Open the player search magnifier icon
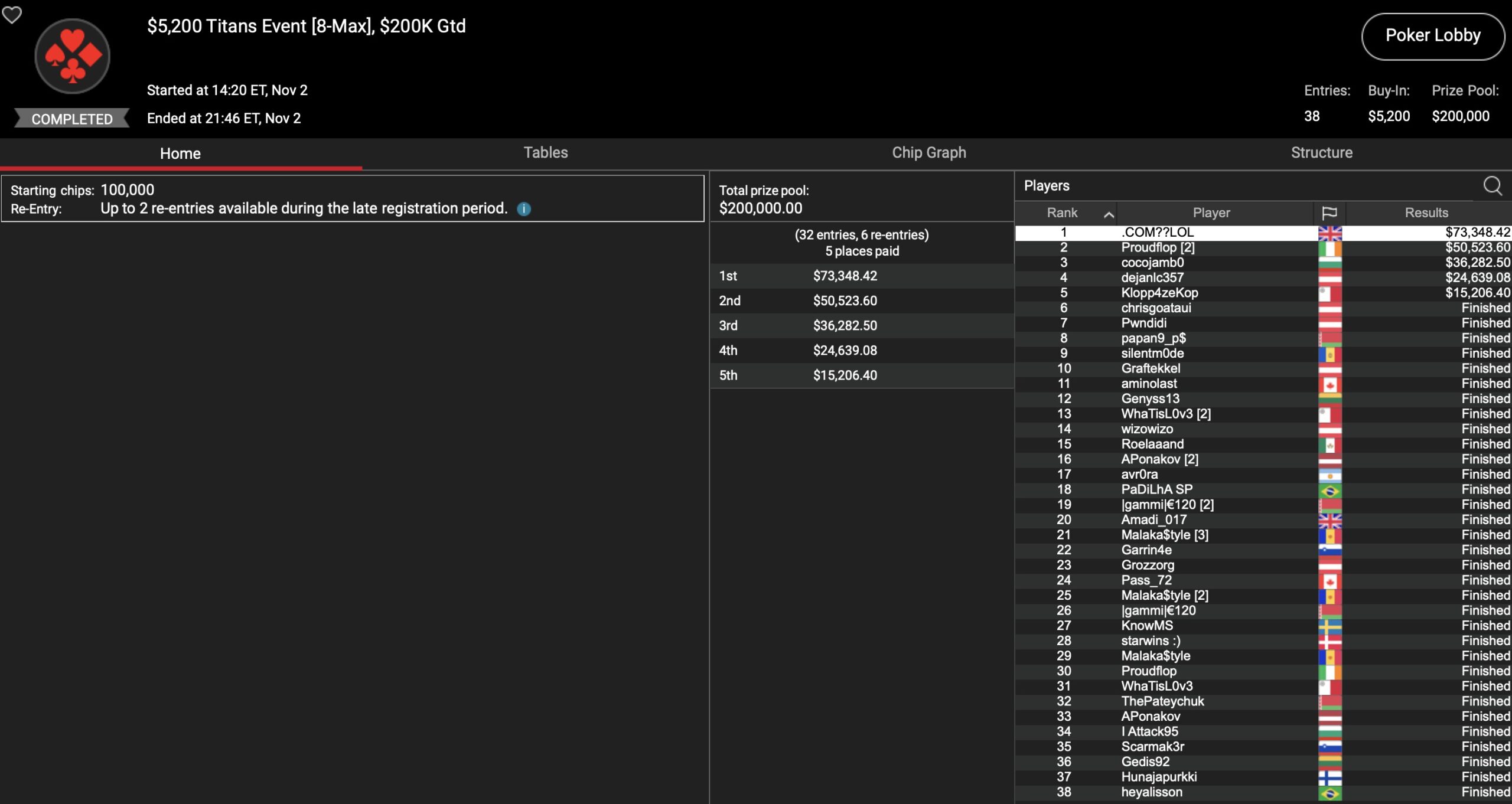The image size is (1512, 804). (1492, 186)
